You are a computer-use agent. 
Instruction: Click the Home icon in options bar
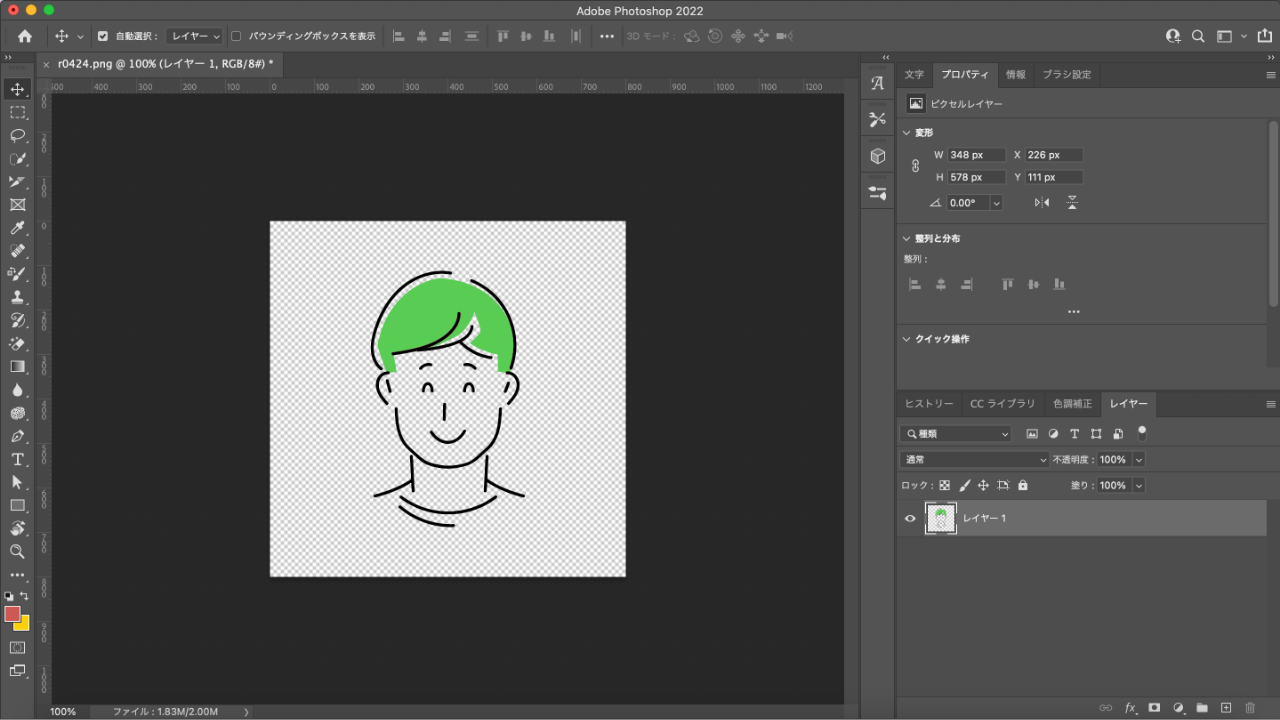click(24, 36)
